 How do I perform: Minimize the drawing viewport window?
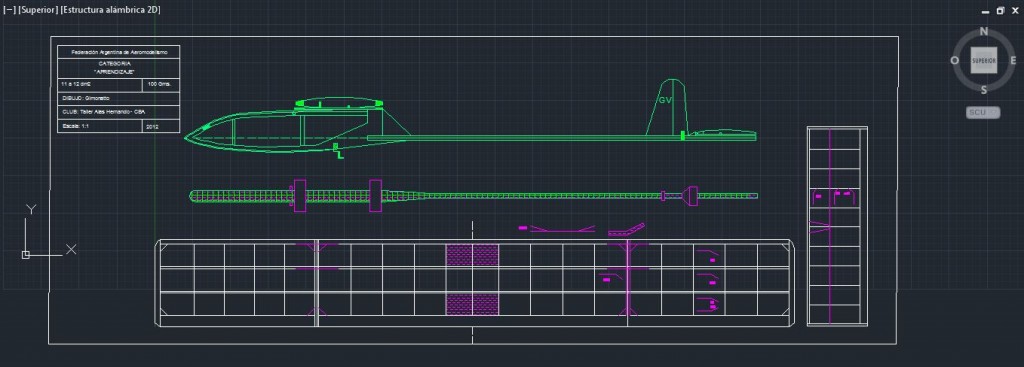click(985, 12)
